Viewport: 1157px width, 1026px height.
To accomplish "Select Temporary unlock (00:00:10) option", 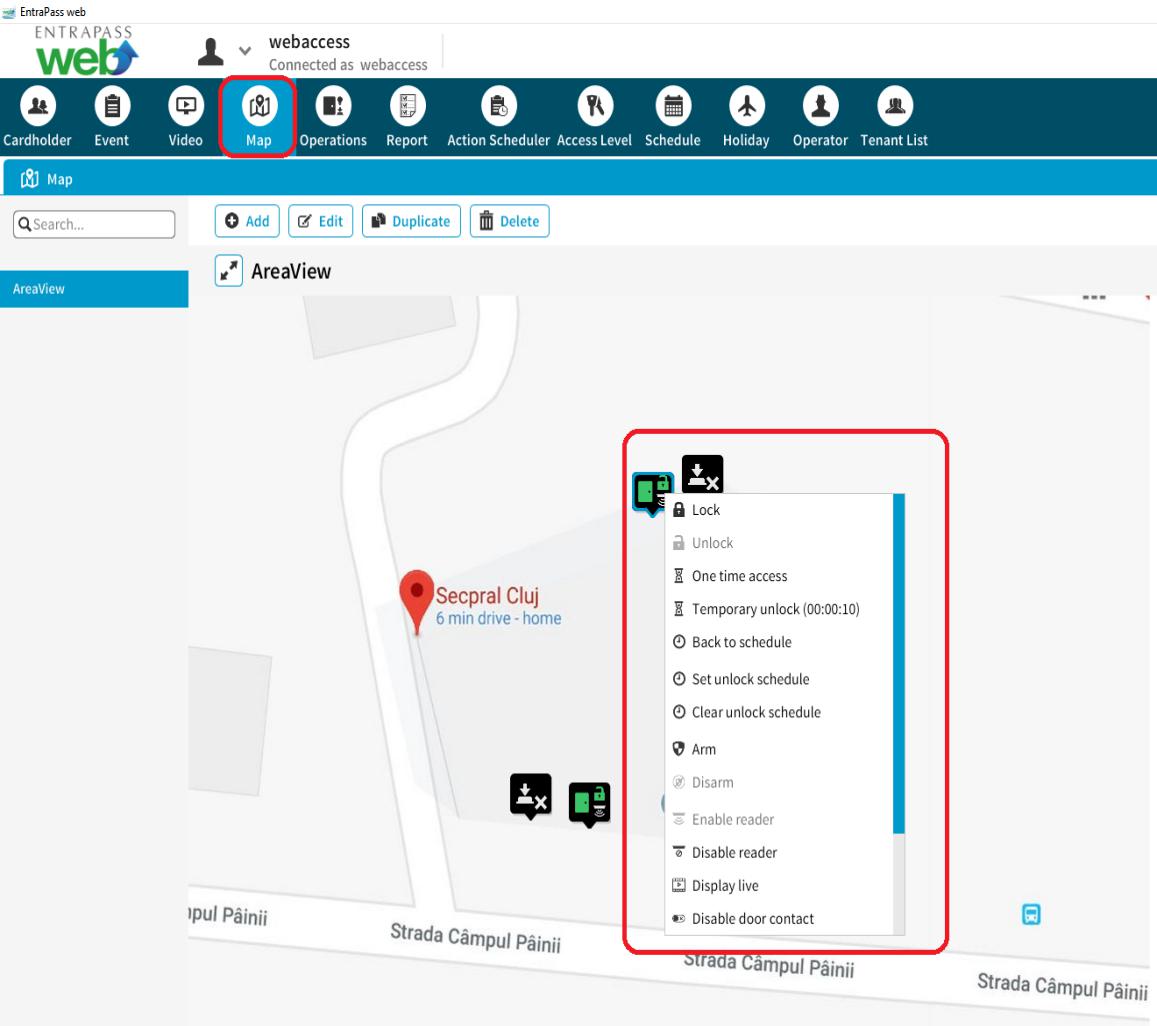I will [775, 609].
